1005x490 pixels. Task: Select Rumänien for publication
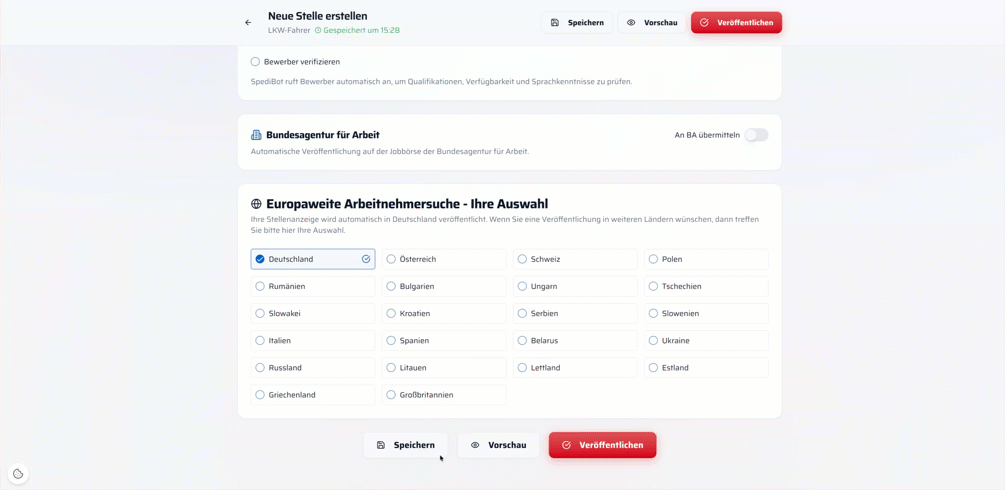point(313,286)
